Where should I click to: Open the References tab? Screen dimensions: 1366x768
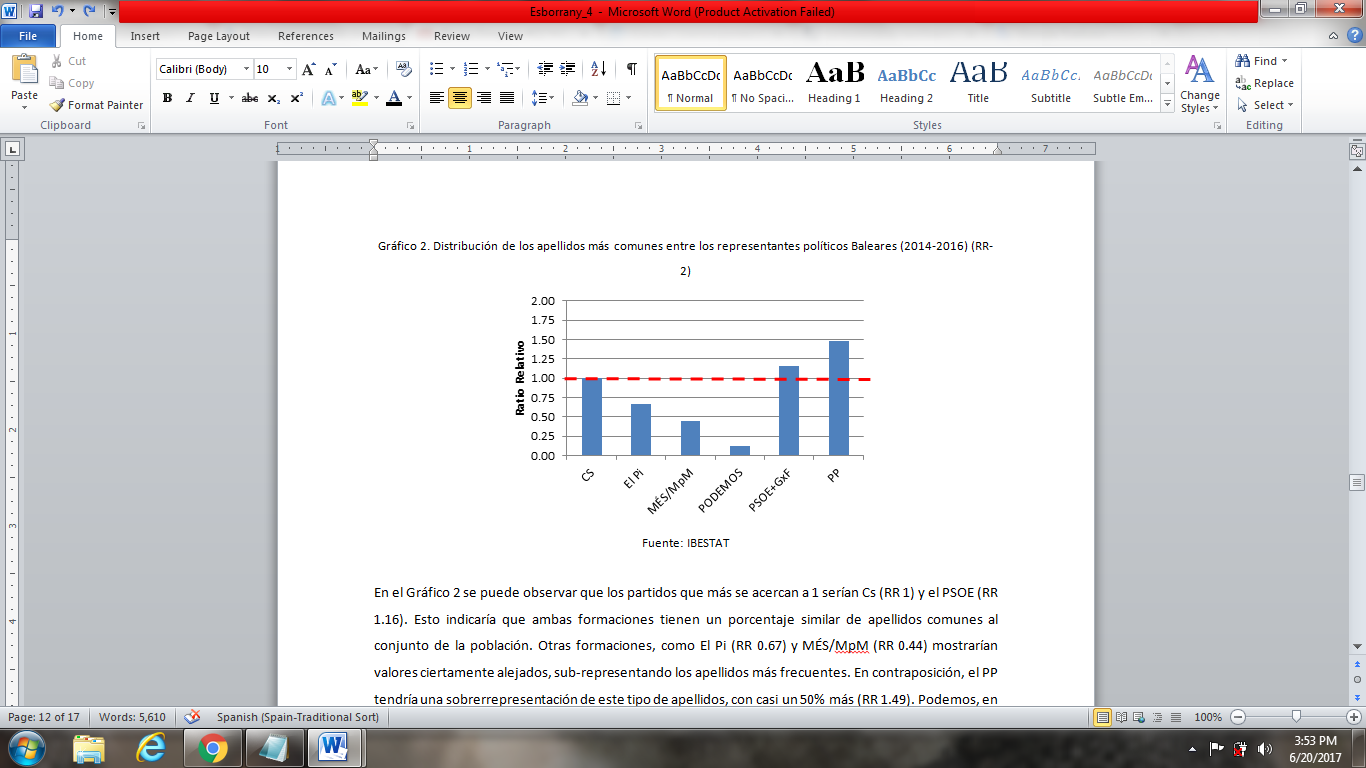coord(306,36)
